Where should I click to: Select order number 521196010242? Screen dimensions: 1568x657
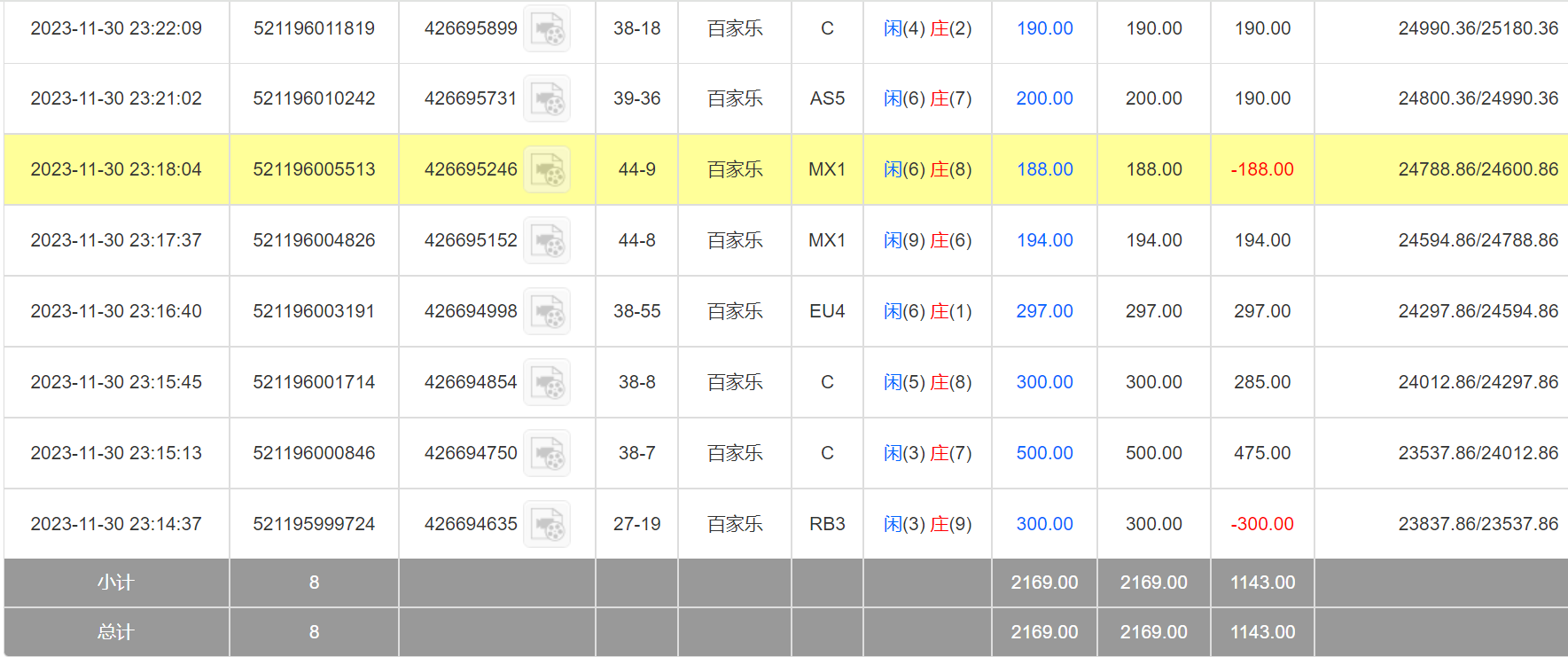tap(314, 98)
